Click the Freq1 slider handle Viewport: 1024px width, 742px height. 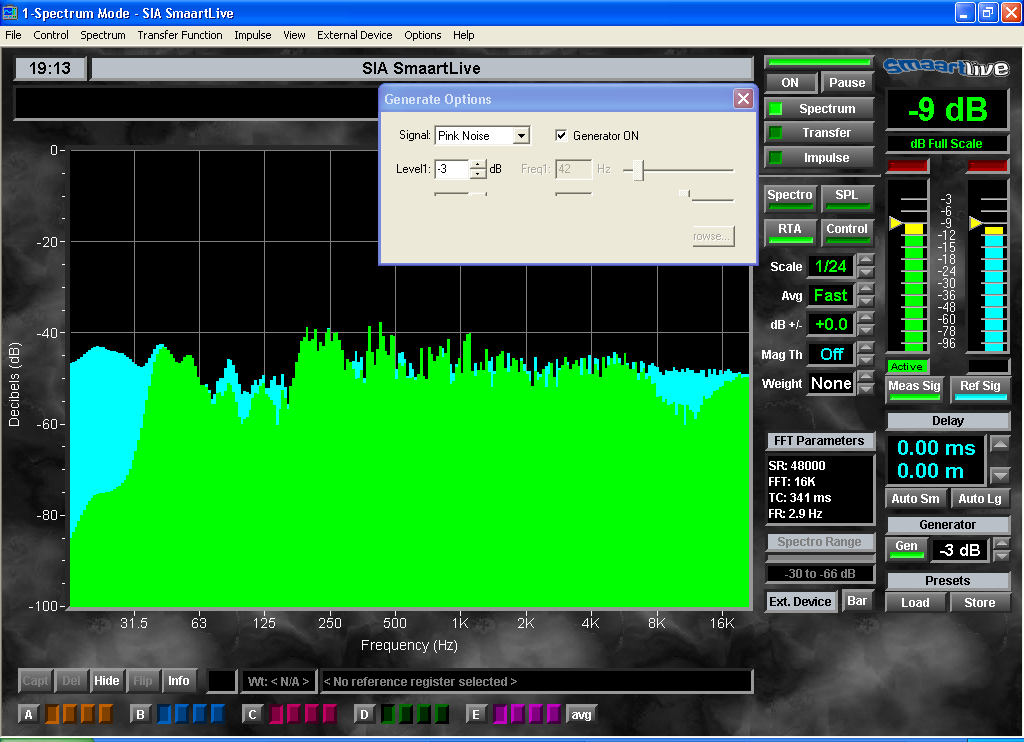tap(637, 170)
